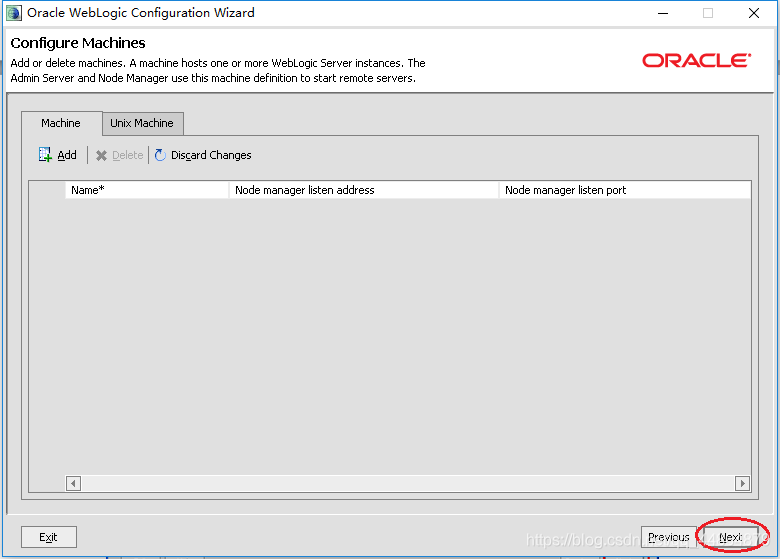780x559 pixels.
Task: Click the Oracle logo
Action: [696, 61]
